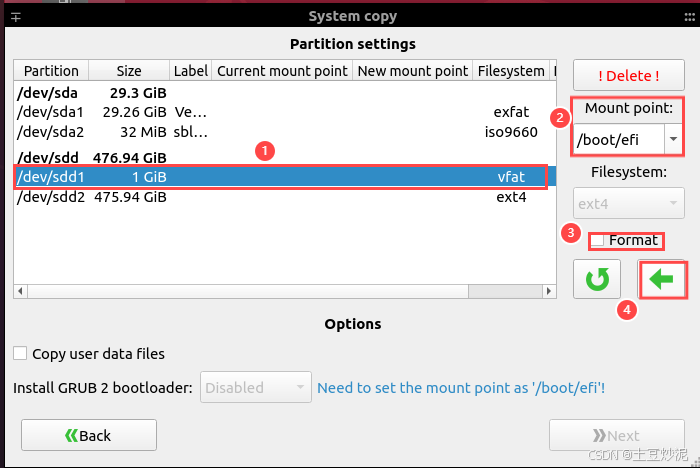Open the Mount point dropdown arrow
The height and width of the screenshot is (468, 700).
click(x=673, y=139)
